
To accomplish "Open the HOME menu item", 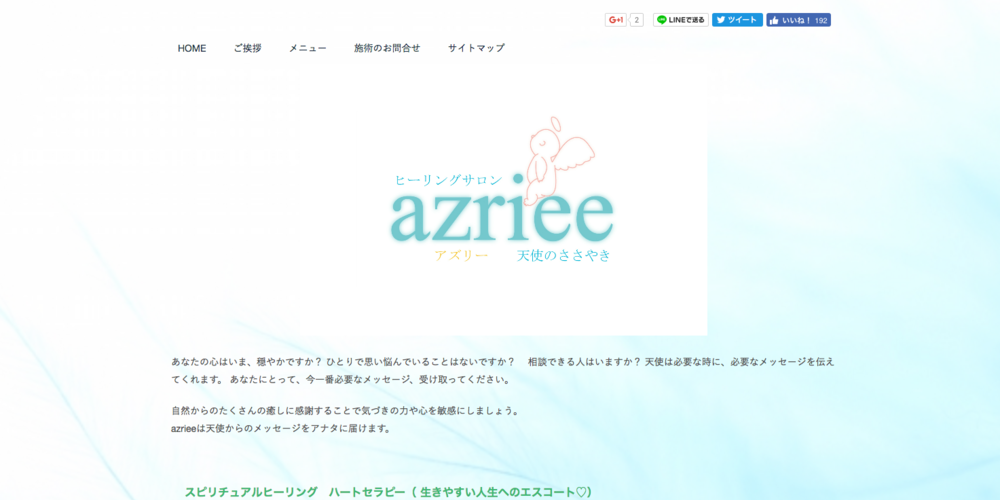I will click(192, 48).
